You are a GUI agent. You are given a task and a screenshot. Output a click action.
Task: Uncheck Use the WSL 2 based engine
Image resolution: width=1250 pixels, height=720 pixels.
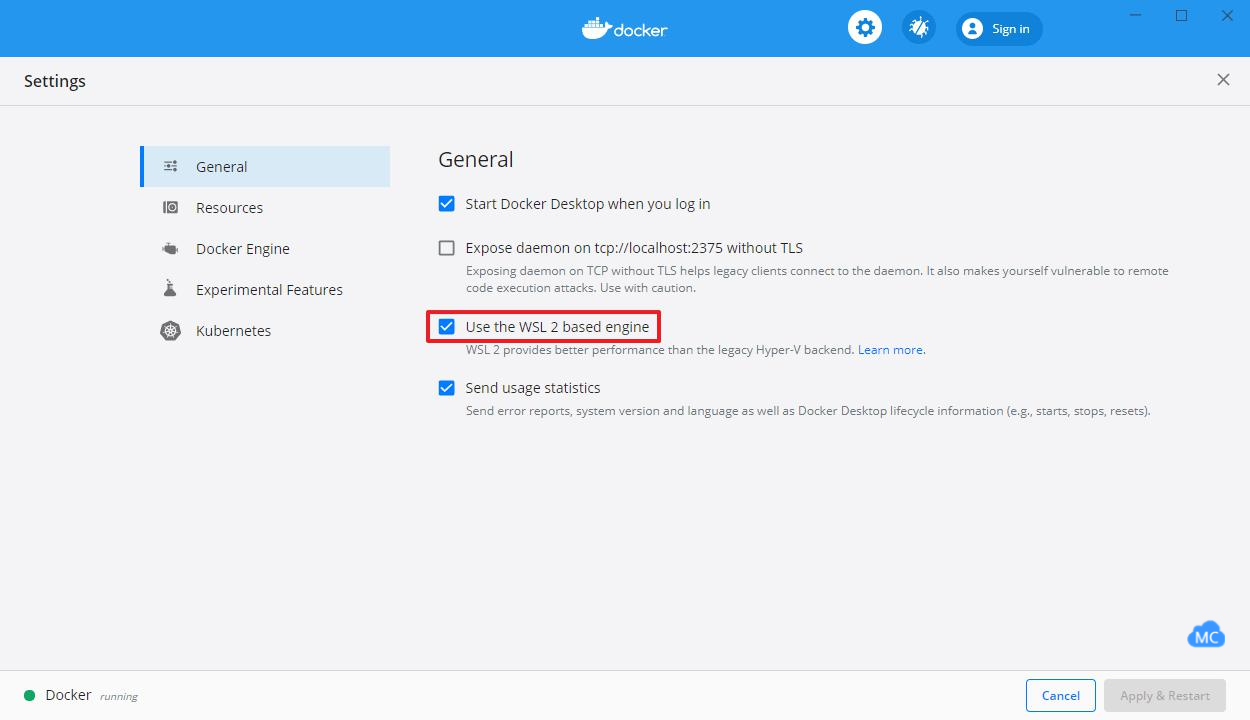[x=447, y=327]
